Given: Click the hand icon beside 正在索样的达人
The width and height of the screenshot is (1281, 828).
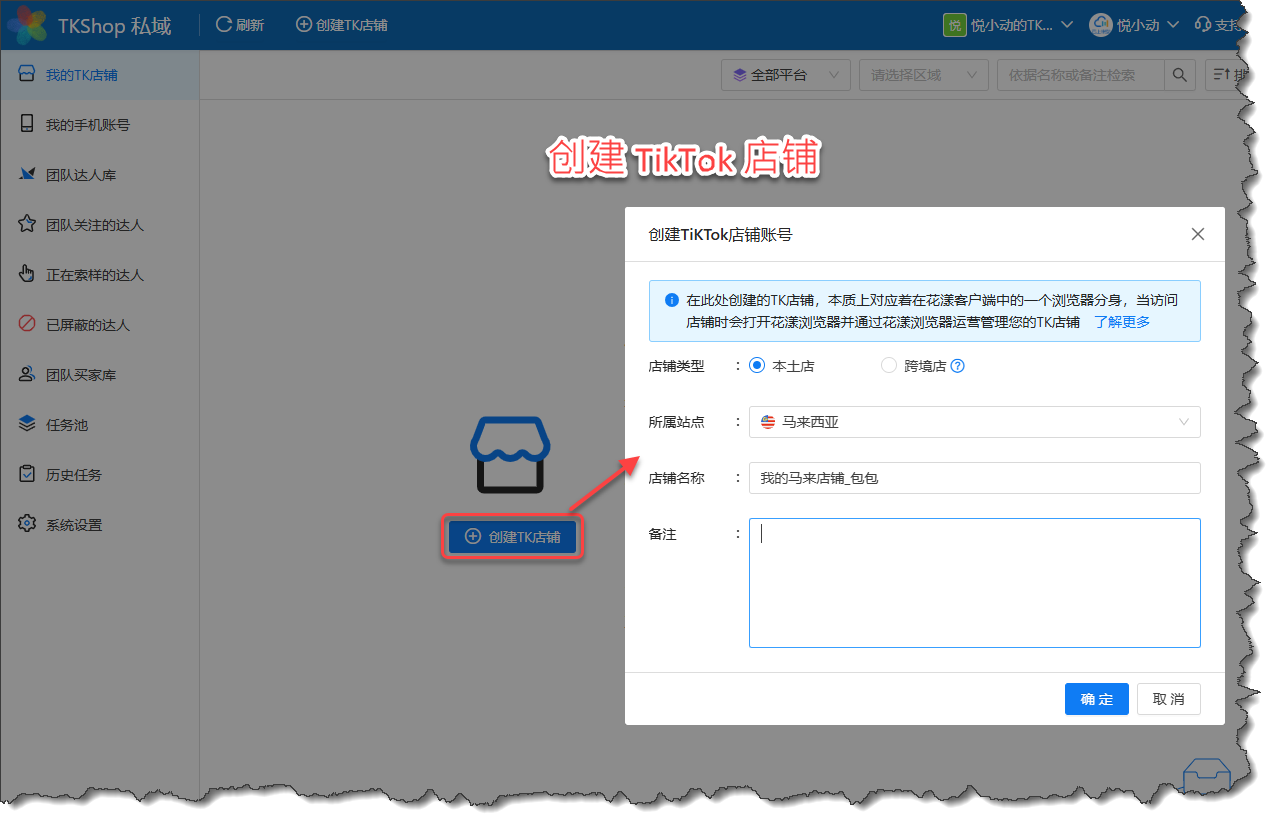Looking at the screenshot, I should pyautogui.click(x=27, y=274).
